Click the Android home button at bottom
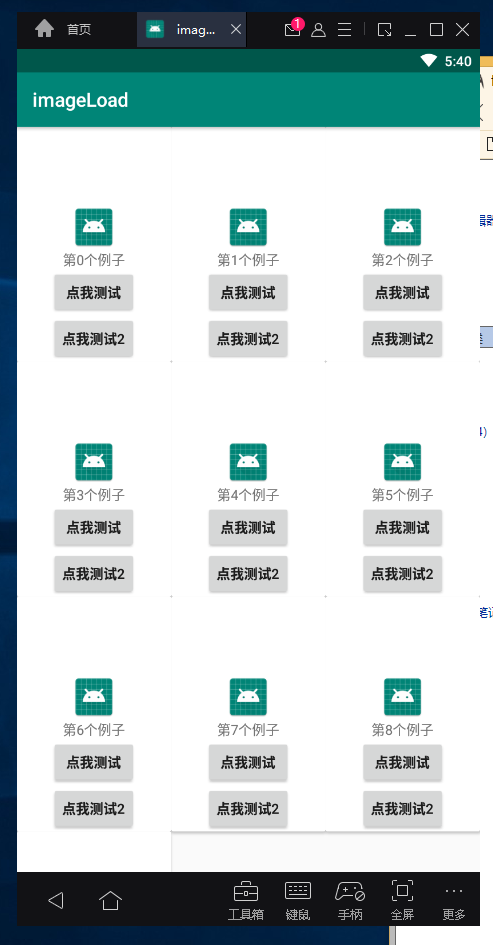This screenshot has width=493, height=945. click(110, 900)
